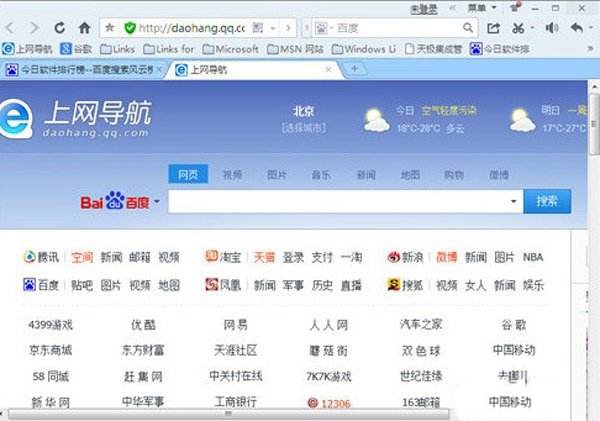Open the 4399游戏 link

click(50, 325)
